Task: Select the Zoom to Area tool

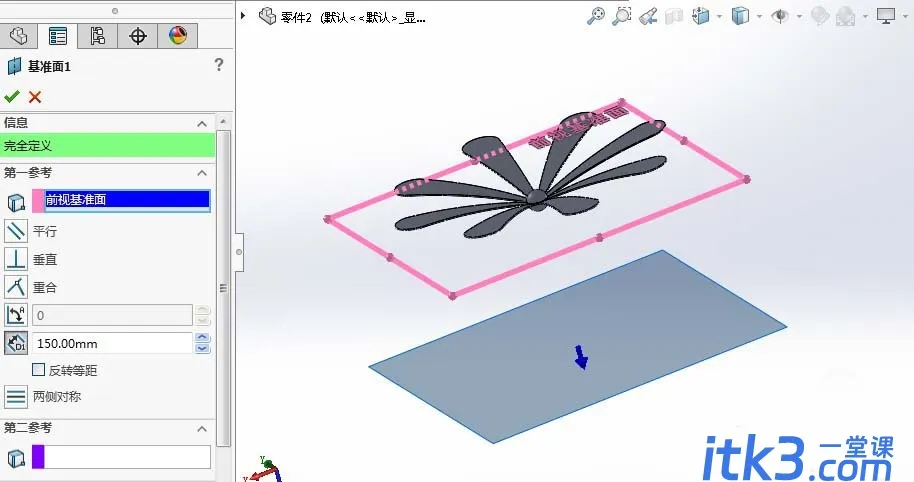Action: [621, 16]
